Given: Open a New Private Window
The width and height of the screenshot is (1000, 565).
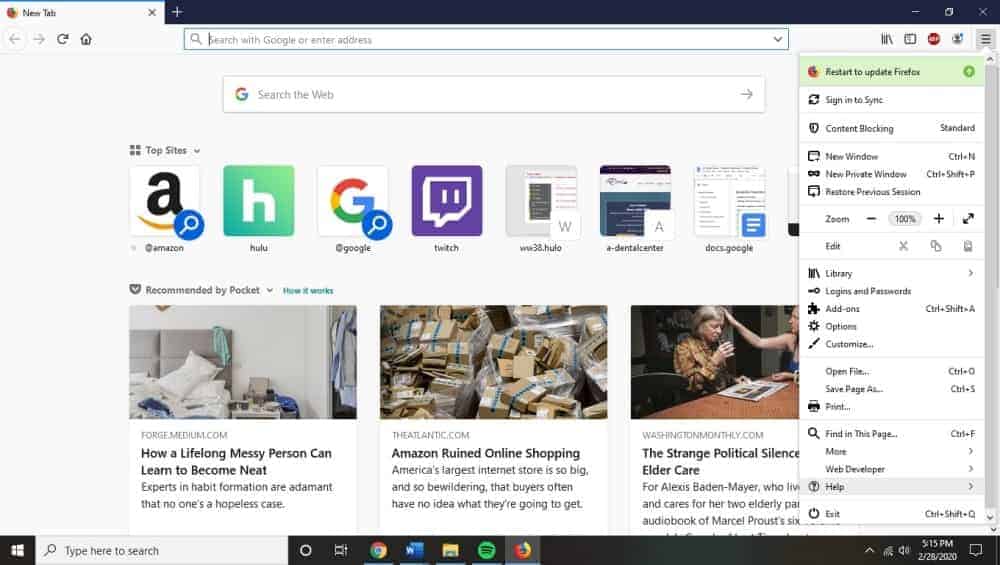Looking at the screenshot, I should coord(892,174).
